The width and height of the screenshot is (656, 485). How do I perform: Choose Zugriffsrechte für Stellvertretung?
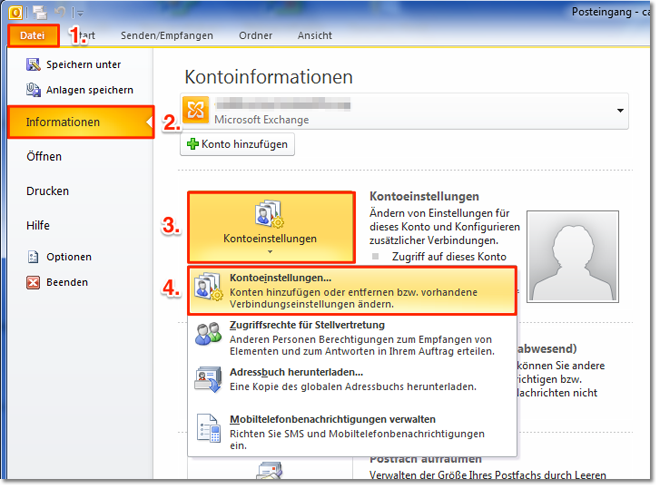click(x=352, y=338)
